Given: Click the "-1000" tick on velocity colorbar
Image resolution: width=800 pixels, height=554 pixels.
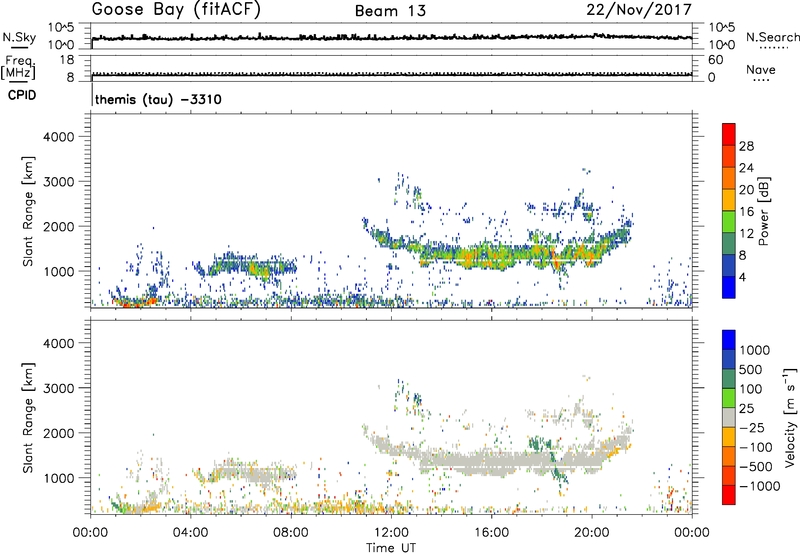Looking at the screenshot, I should 760,486.
